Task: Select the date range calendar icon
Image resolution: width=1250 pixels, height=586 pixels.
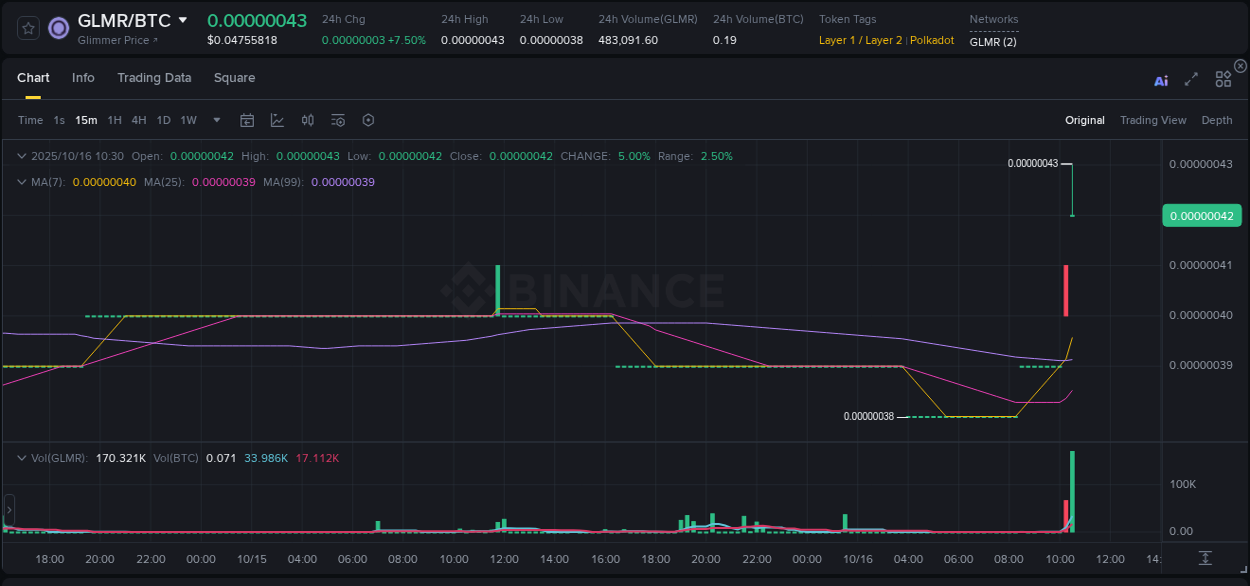Action: (x=247, y=120)
